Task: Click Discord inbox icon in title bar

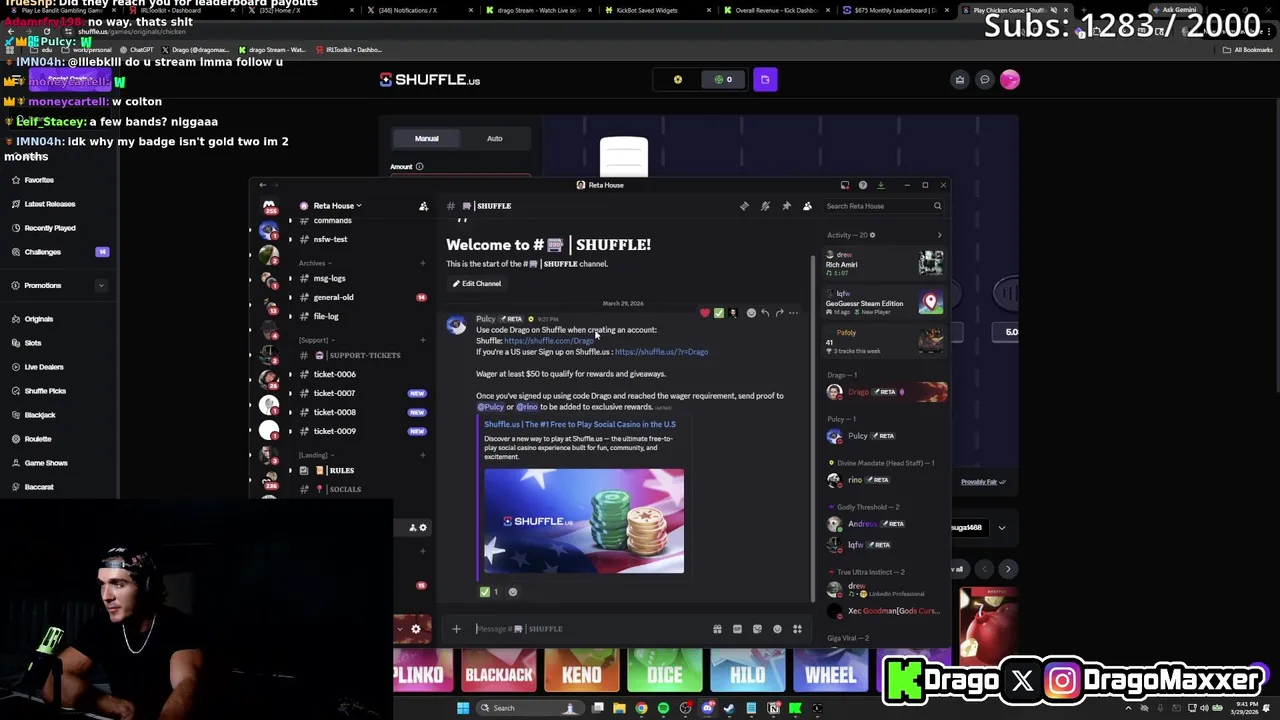Action: point(845,185)
